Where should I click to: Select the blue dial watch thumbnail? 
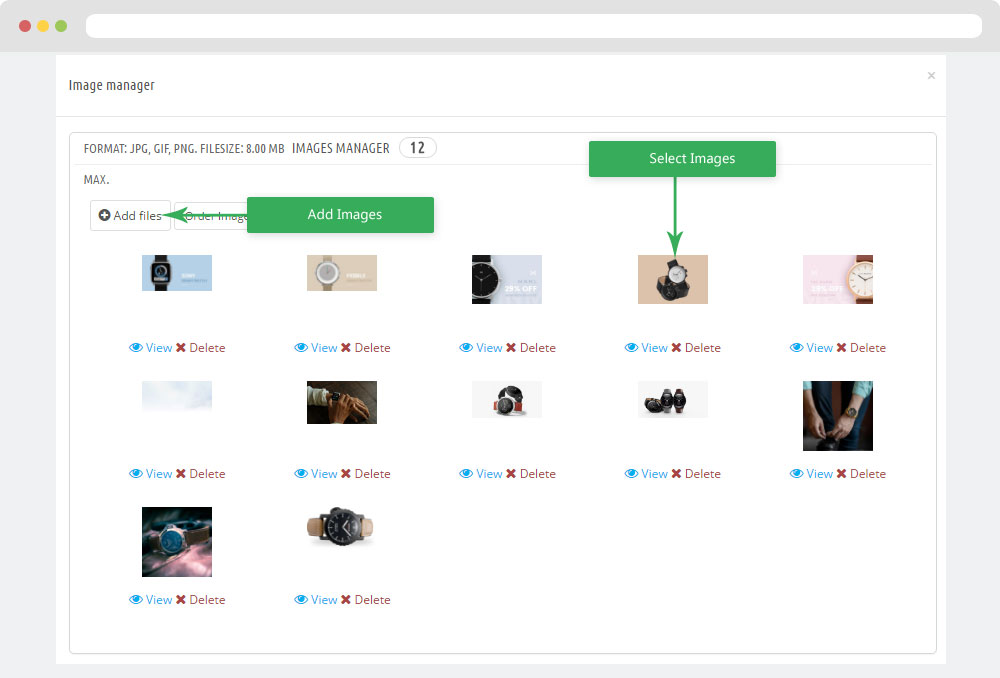click(177, 541)
